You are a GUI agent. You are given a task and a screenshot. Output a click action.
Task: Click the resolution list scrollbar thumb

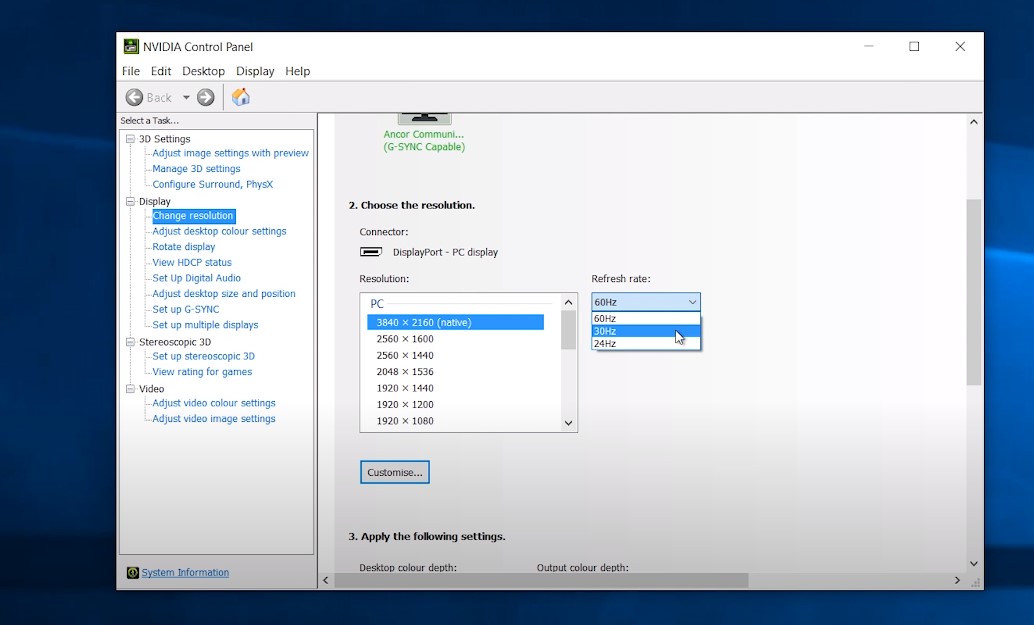pos(568,329)
